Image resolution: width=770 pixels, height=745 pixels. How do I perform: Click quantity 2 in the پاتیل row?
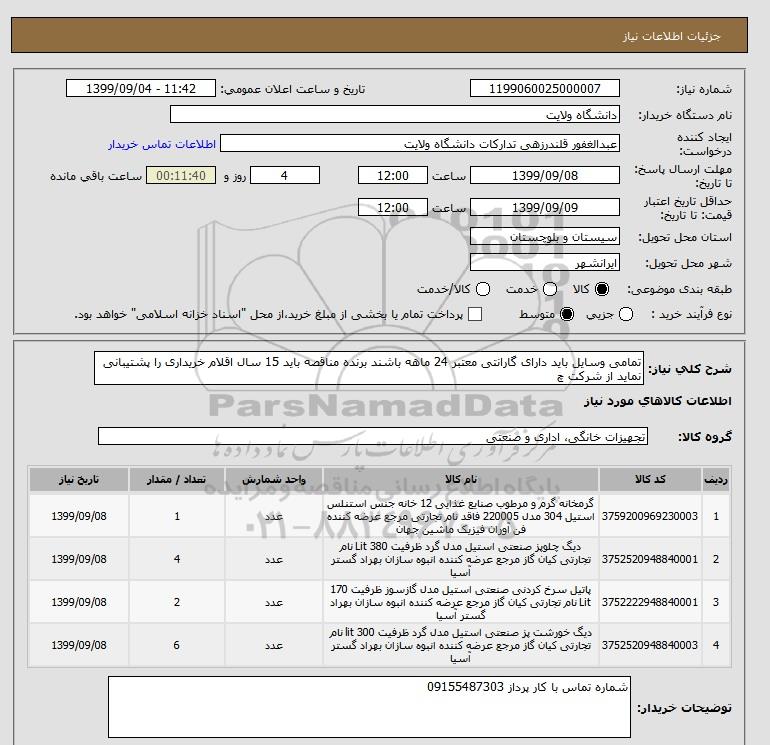tap(177, 602)
